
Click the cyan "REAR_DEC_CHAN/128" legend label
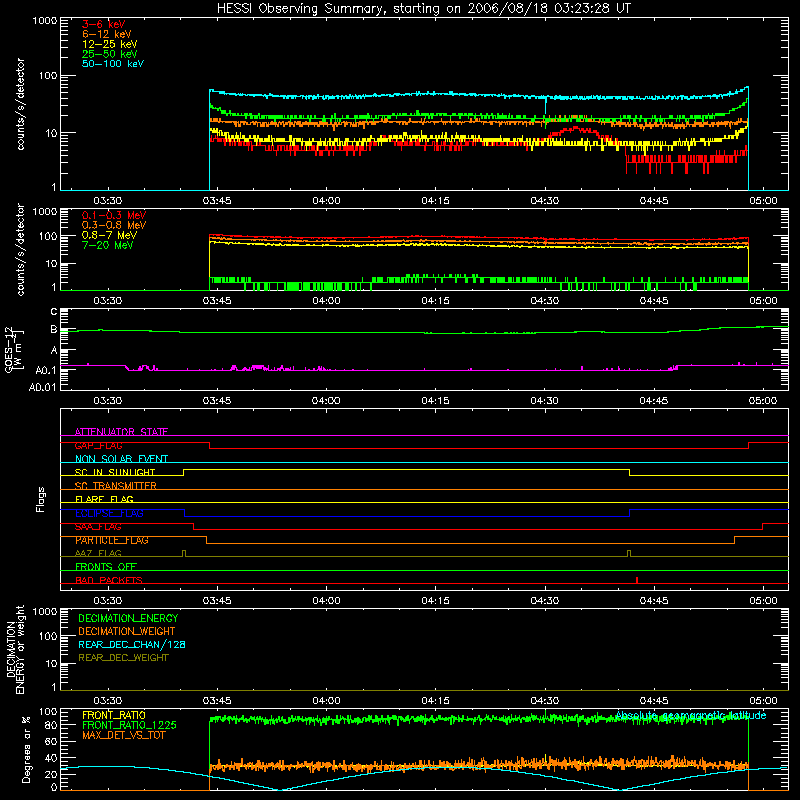132,645
